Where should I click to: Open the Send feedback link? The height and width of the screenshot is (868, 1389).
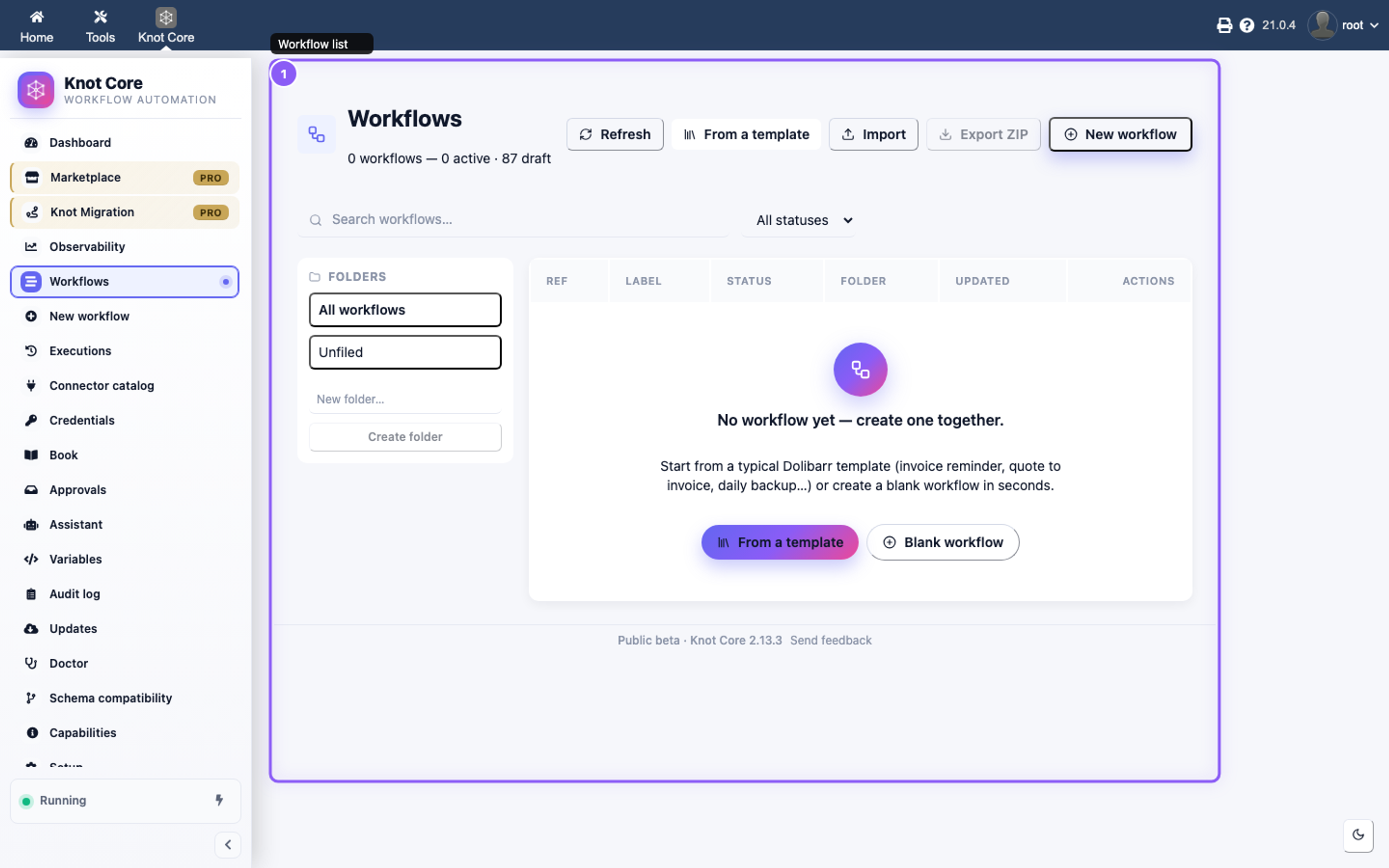click(x=830, y=640)
